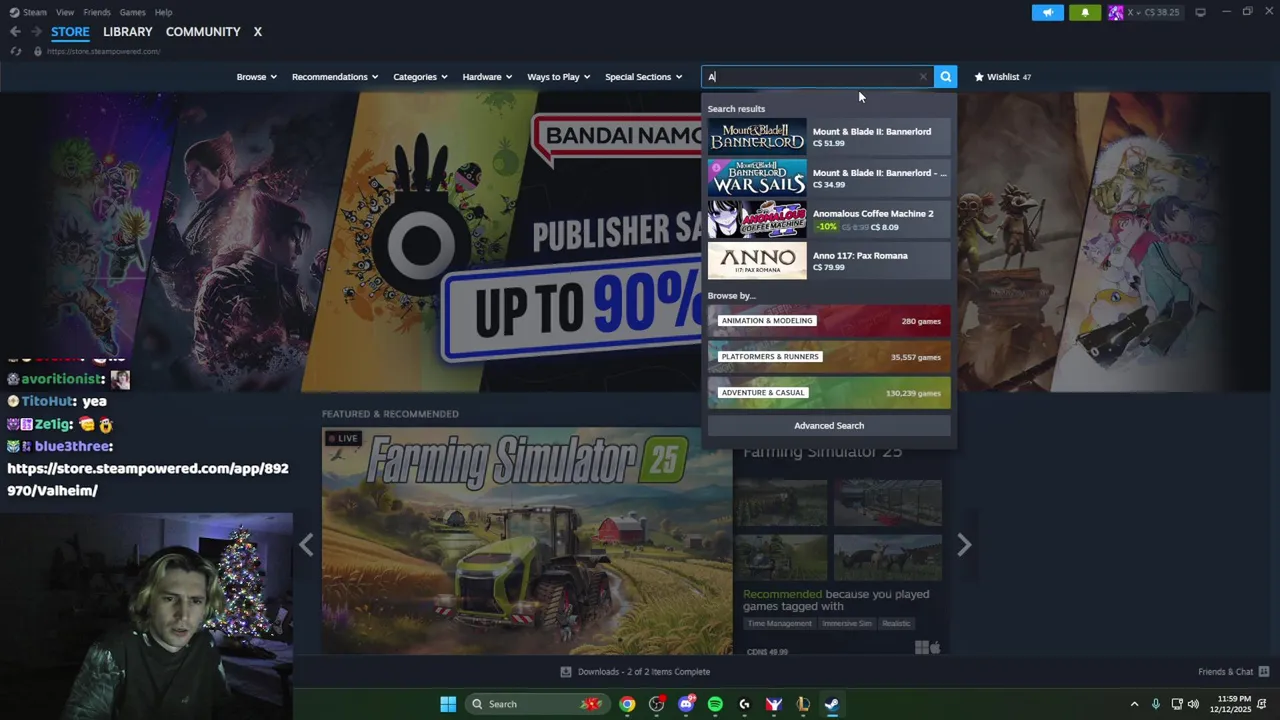Screen dimensions: 1280x720
Task: Advance the featured carousel with the right arrow
Action: pyautogui.click(x=964, y=545)
